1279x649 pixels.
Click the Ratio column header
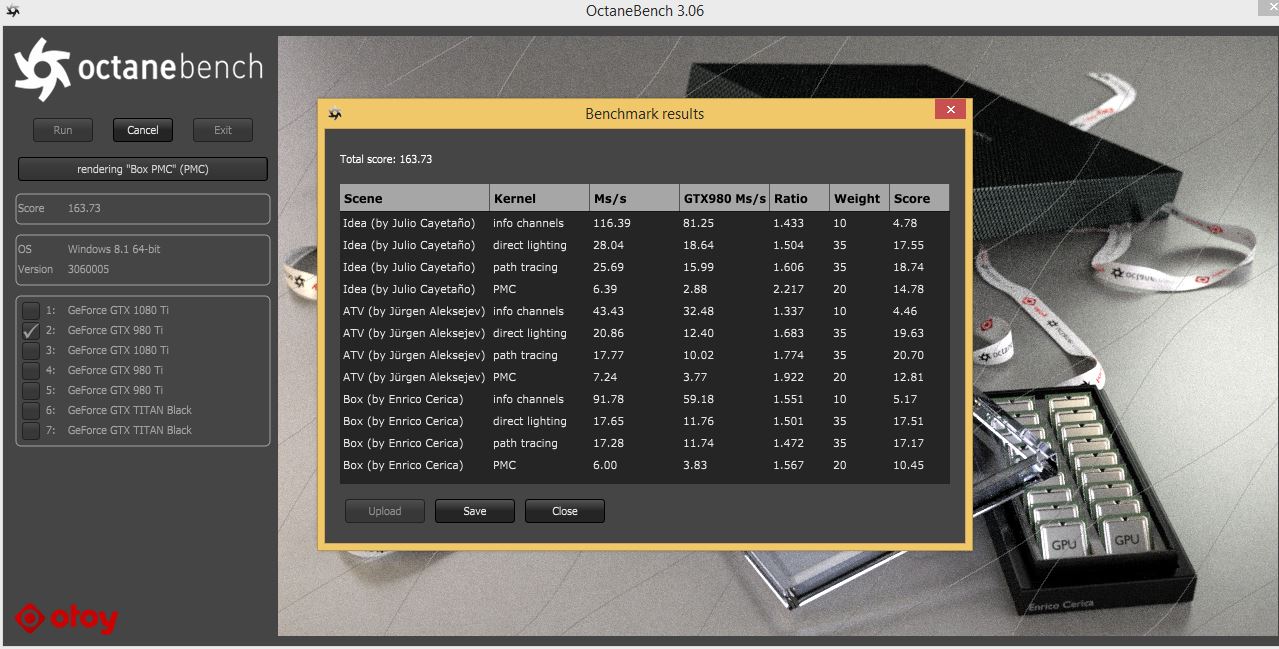click(799, 198)
